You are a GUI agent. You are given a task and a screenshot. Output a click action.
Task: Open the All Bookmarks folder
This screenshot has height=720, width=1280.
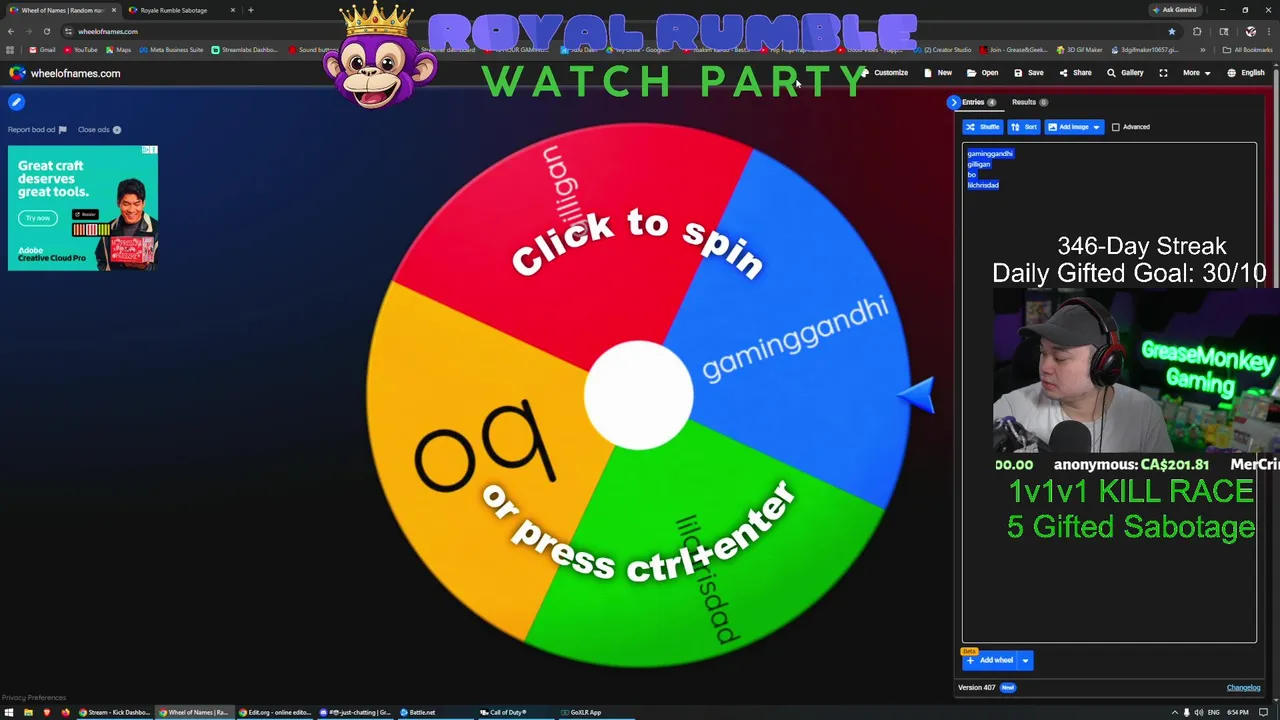tap(1247, 50)
